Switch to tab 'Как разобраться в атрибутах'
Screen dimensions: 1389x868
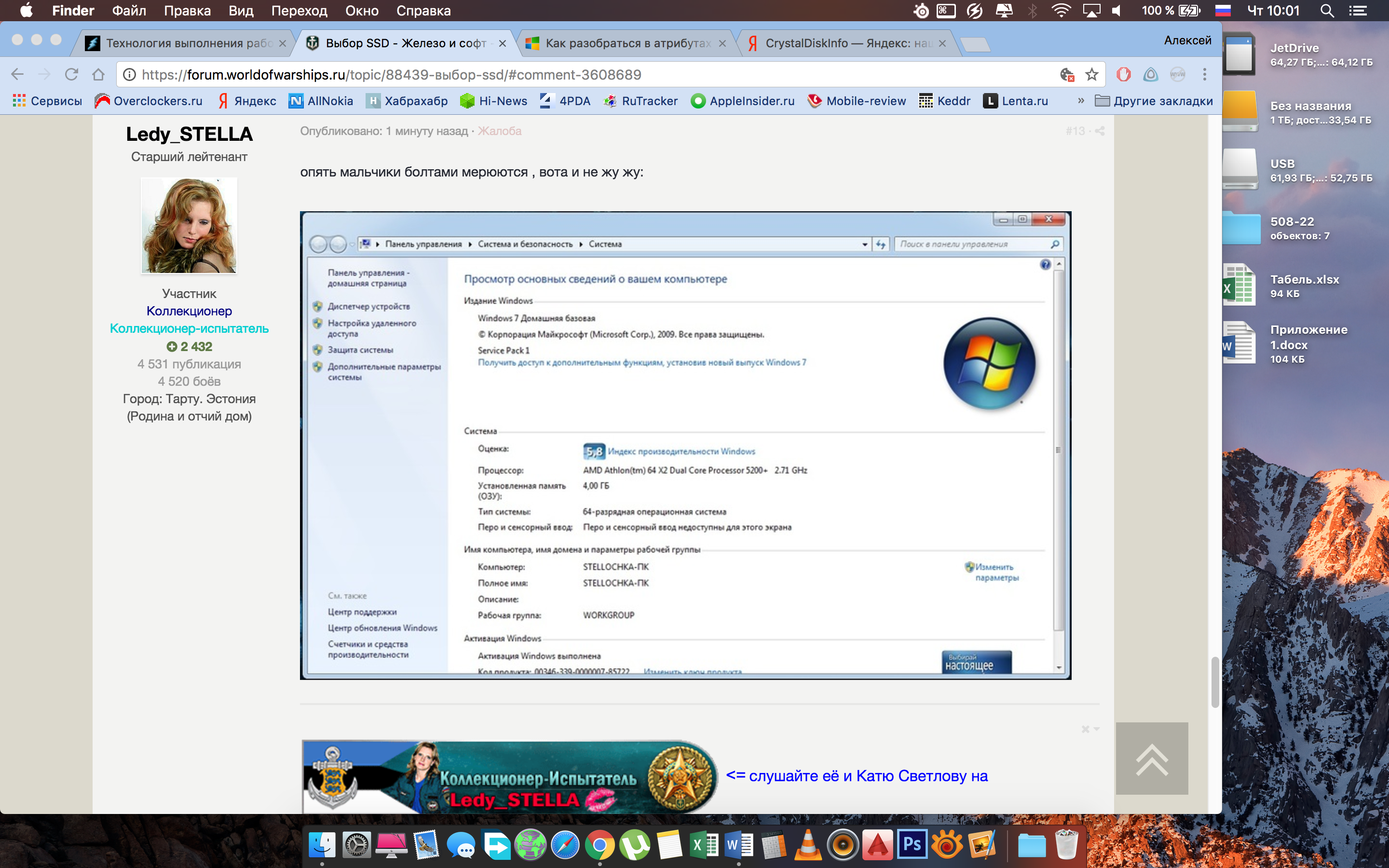[626, 43]
